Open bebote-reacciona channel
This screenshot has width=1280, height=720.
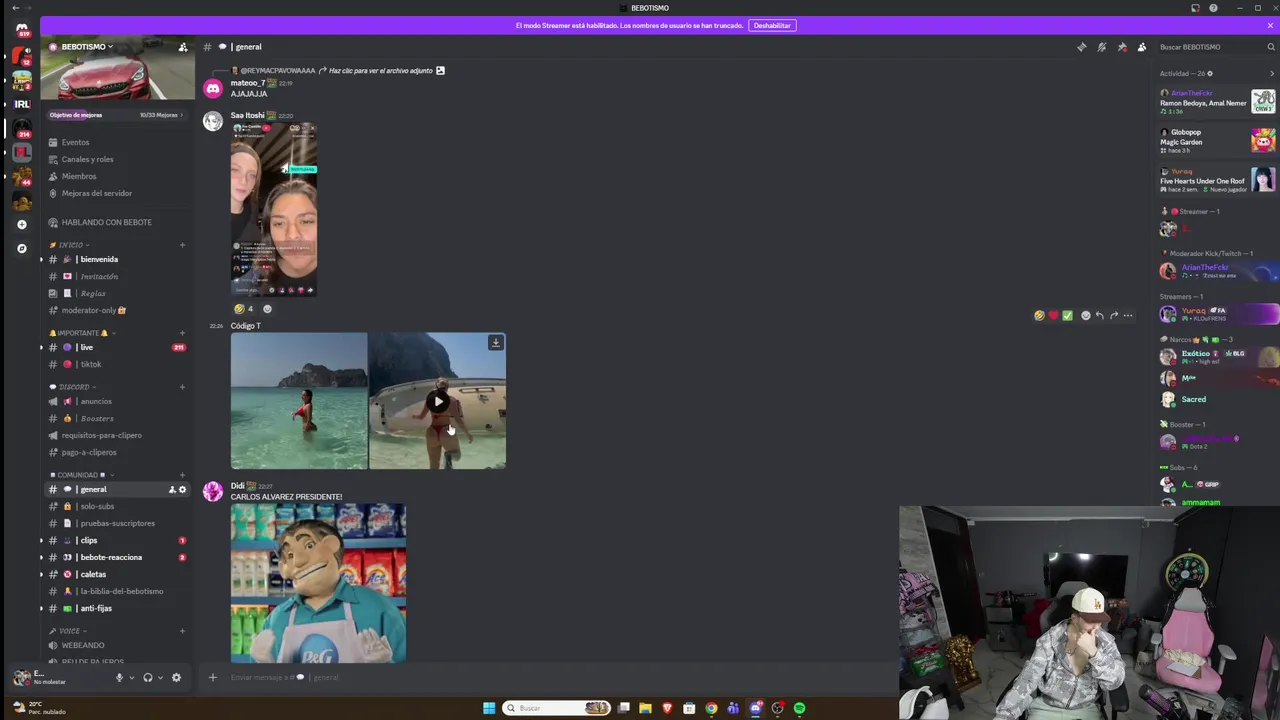coord(117,558)
